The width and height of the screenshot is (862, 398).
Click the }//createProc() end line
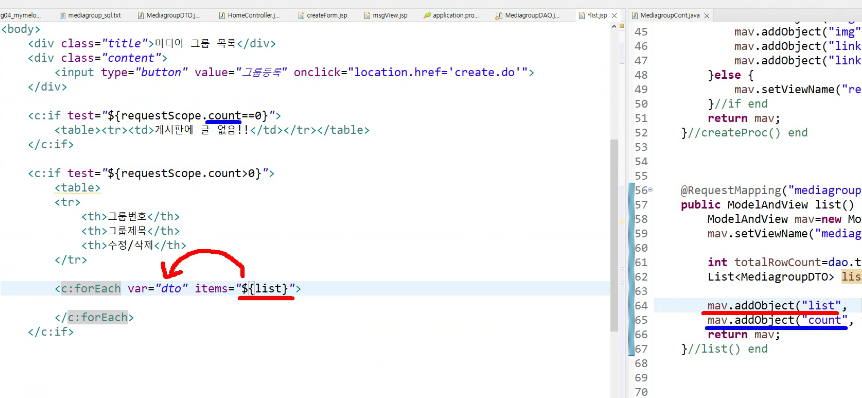click(x=744, y=132)
